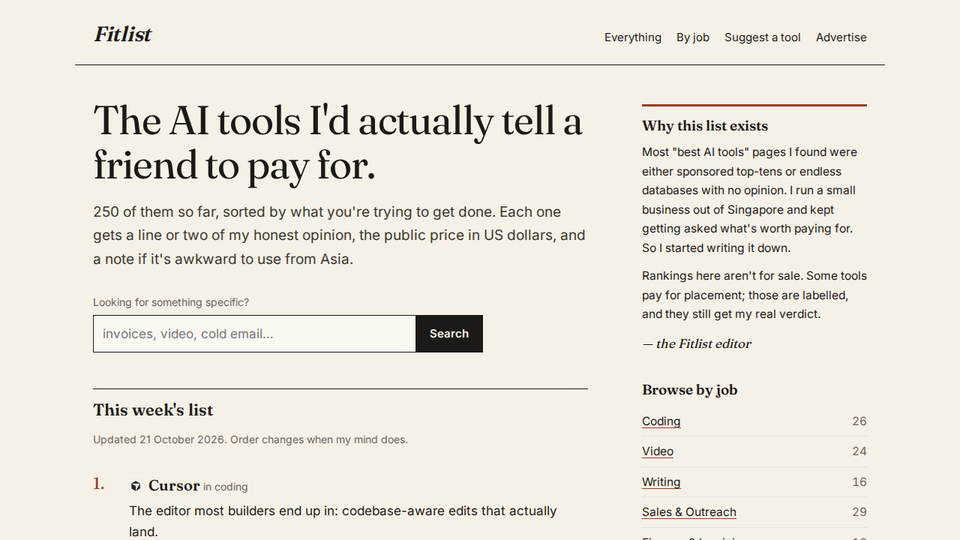Select the main headline about AI tools
Image resolution: width=960 pixels, height=540 pixels.
click(338, 143)
